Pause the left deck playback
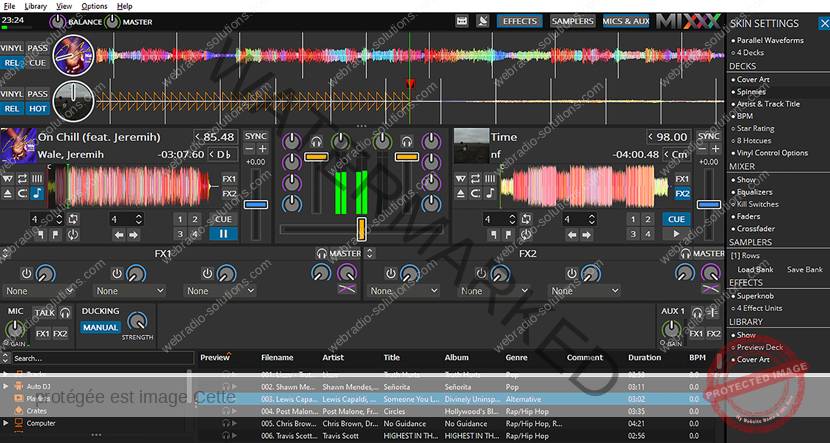830x443 pixels. pos(222,234)
